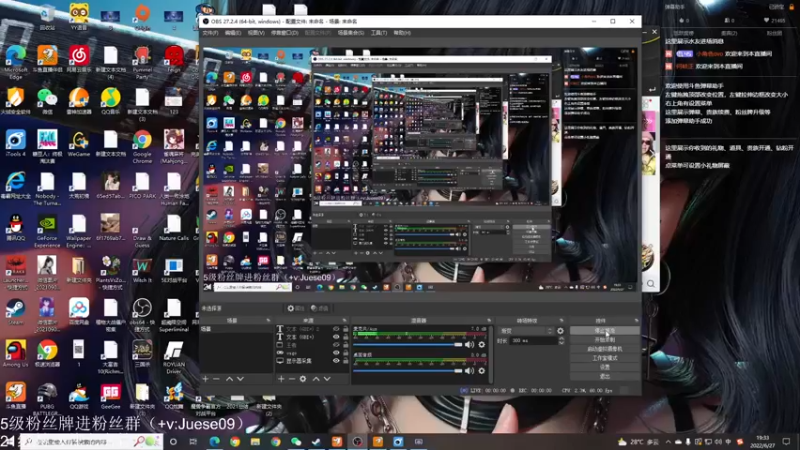The width and height of the screenshot is (800, 450).
Task: Open Google Chrome desktop shortcut
Action: click(142, 146)
